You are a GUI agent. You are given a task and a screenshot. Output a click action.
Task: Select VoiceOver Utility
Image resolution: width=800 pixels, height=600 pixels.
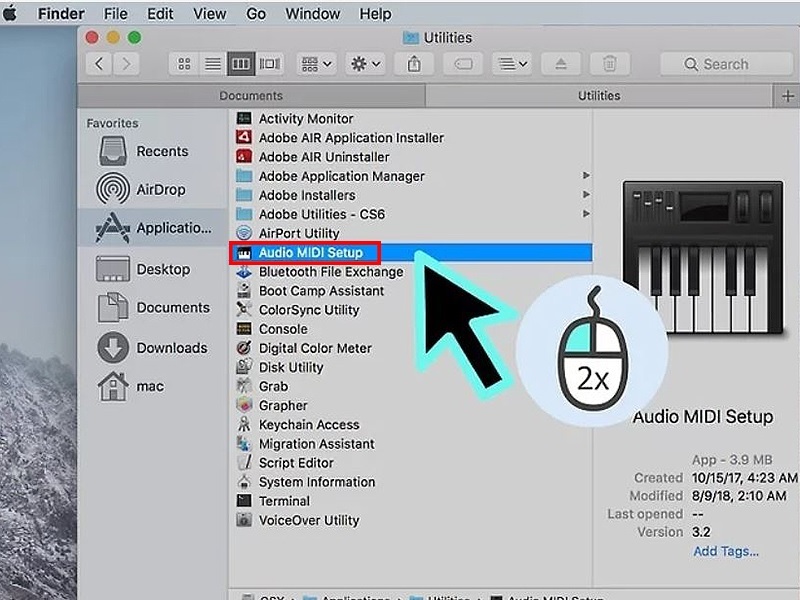pyautogui.click(x=298, y=520)
